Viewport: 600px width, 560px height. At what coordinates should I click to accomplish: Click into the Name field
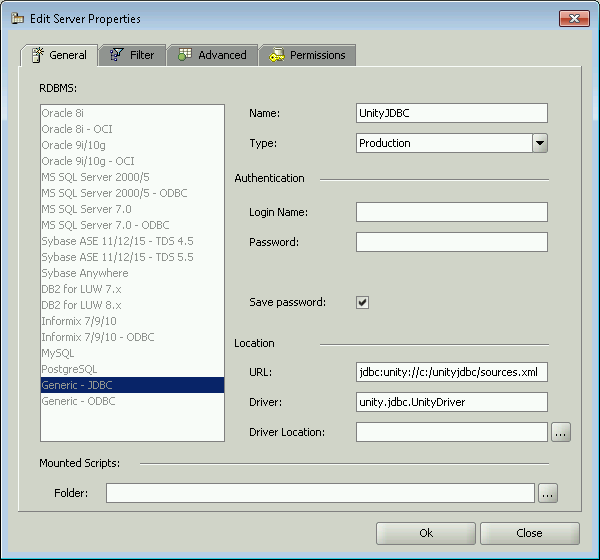(452, 113)
